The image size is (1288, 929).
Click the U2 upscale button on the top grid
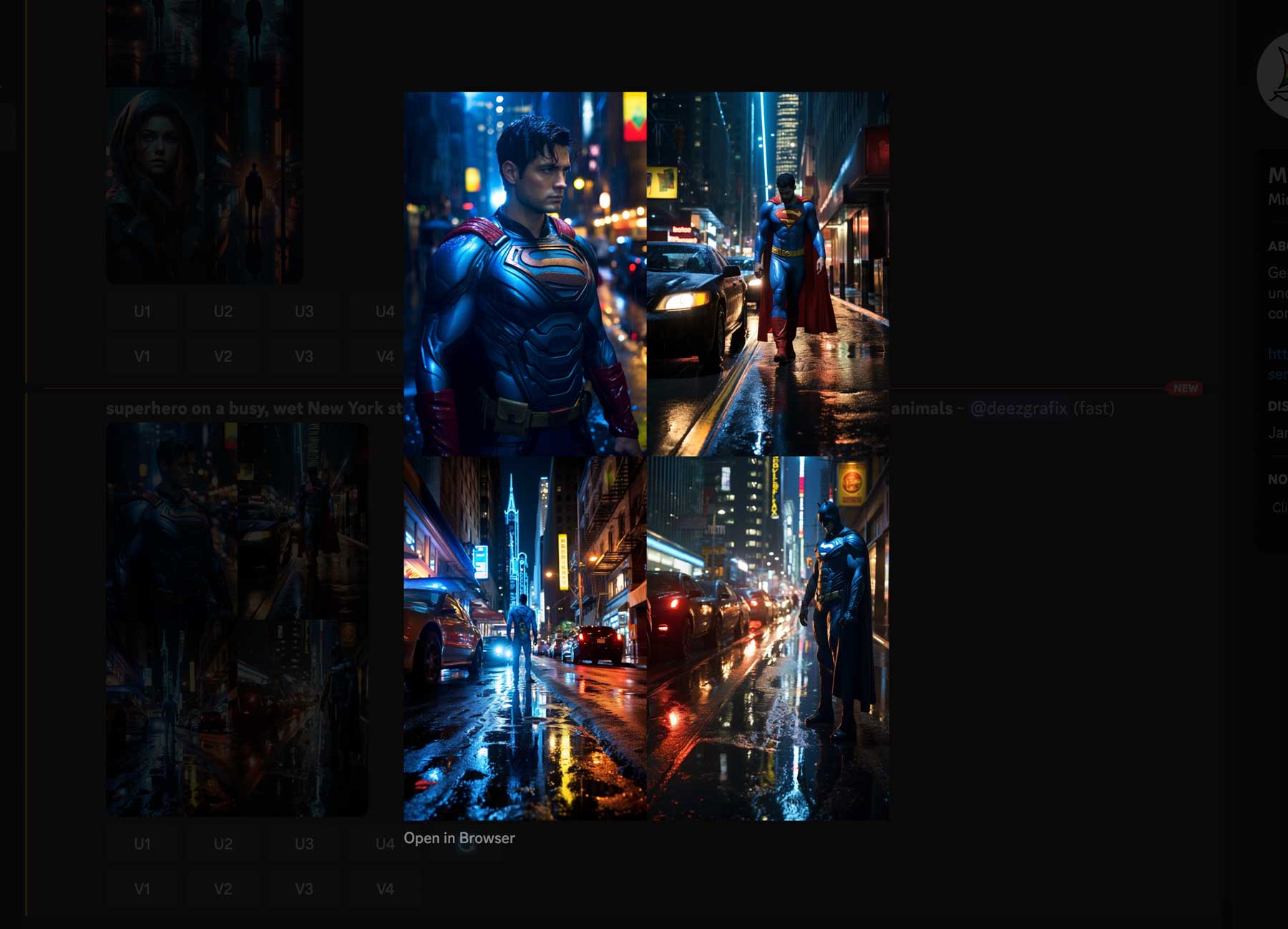coord(223,311)
